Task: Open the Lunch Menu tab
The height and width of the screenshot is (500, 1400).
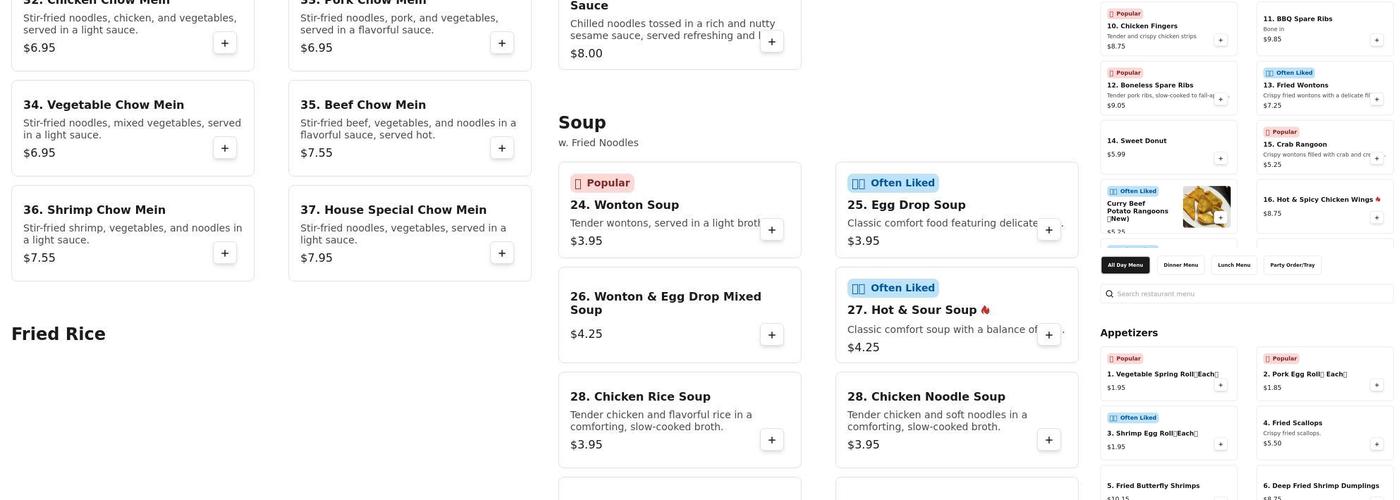Action: pos(1234,265)
